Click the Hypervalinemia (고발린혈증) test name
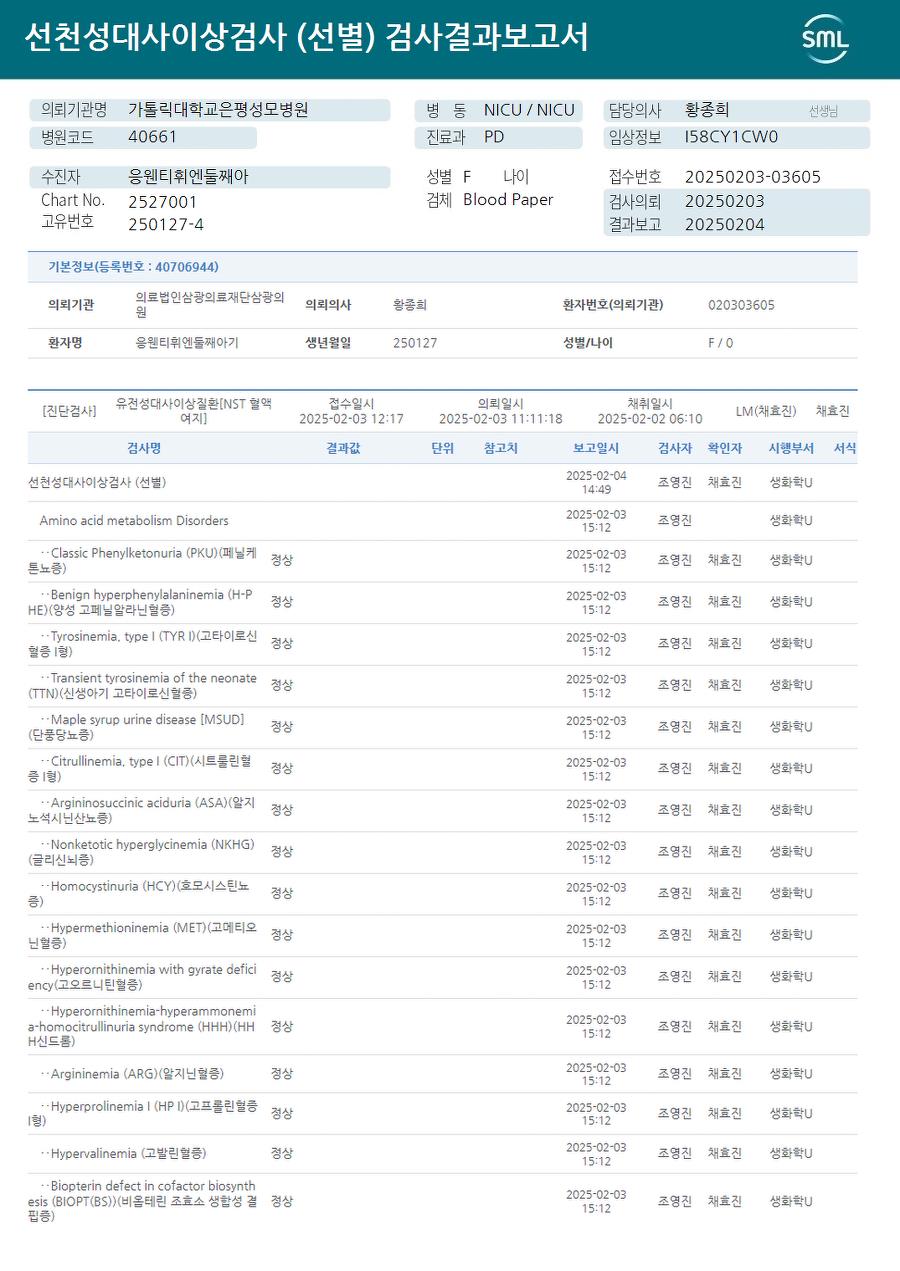This screenshot has width=900, height=1271. click(x=124, y=1153)
